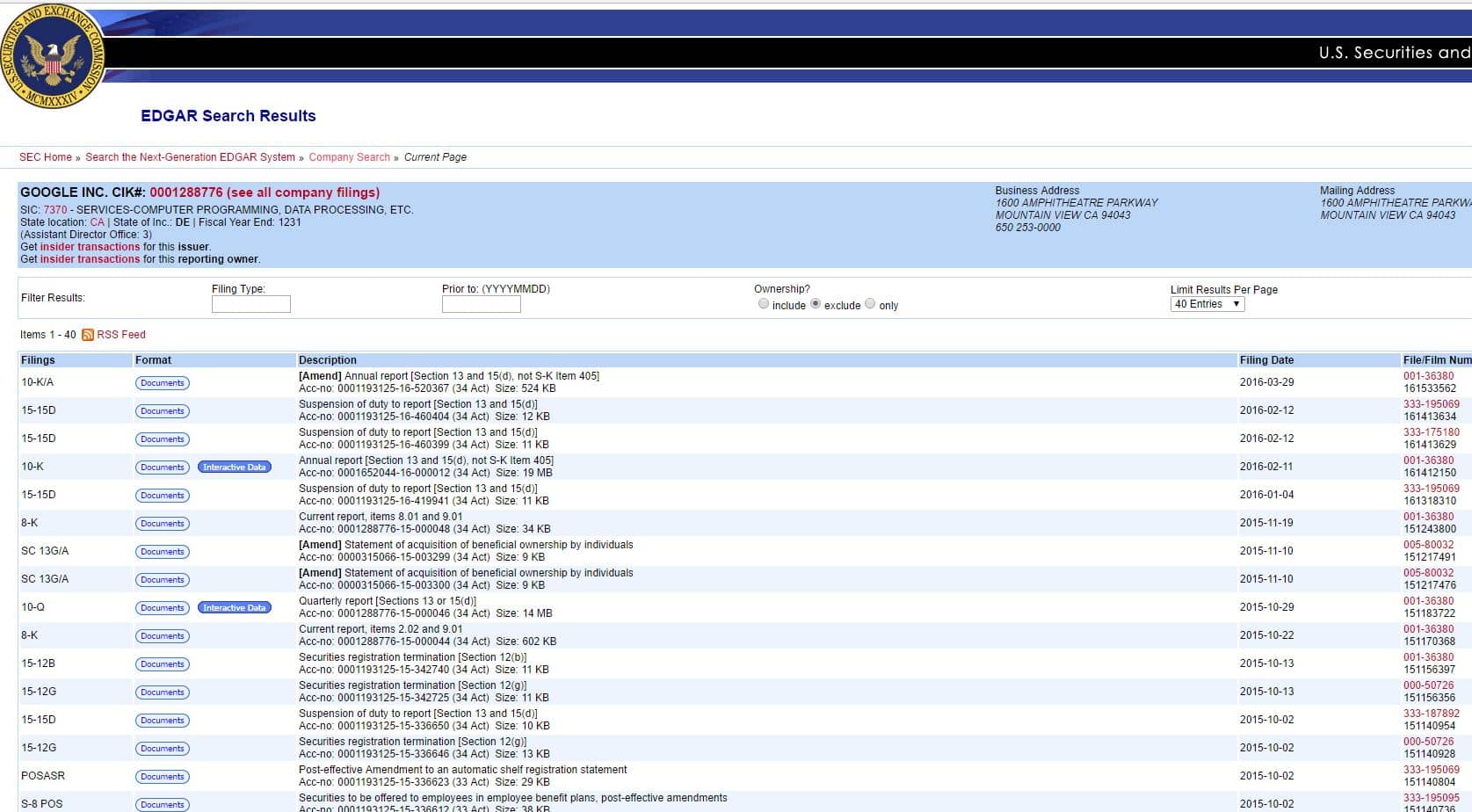Open SIC code 7370 link

55,210
